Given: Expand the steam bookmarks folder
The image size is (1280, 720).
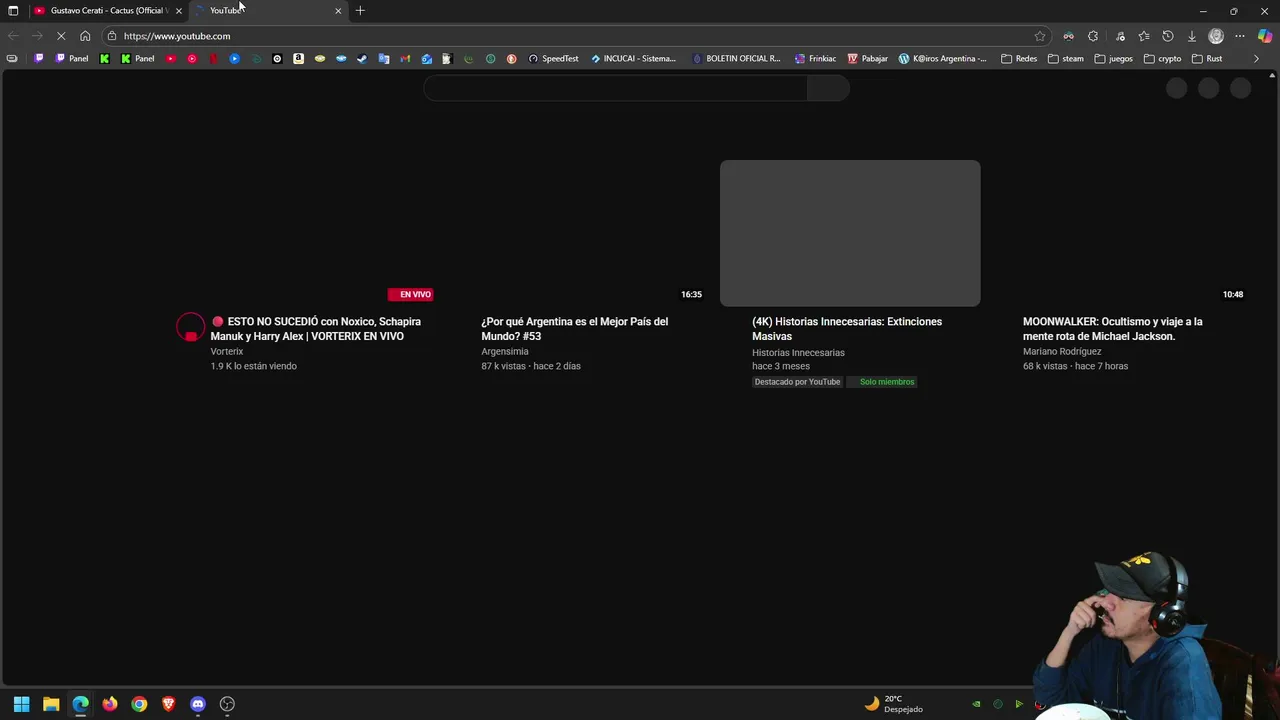Looking at the screenshot, I should pyautogui.click(x=1065, y=58).
